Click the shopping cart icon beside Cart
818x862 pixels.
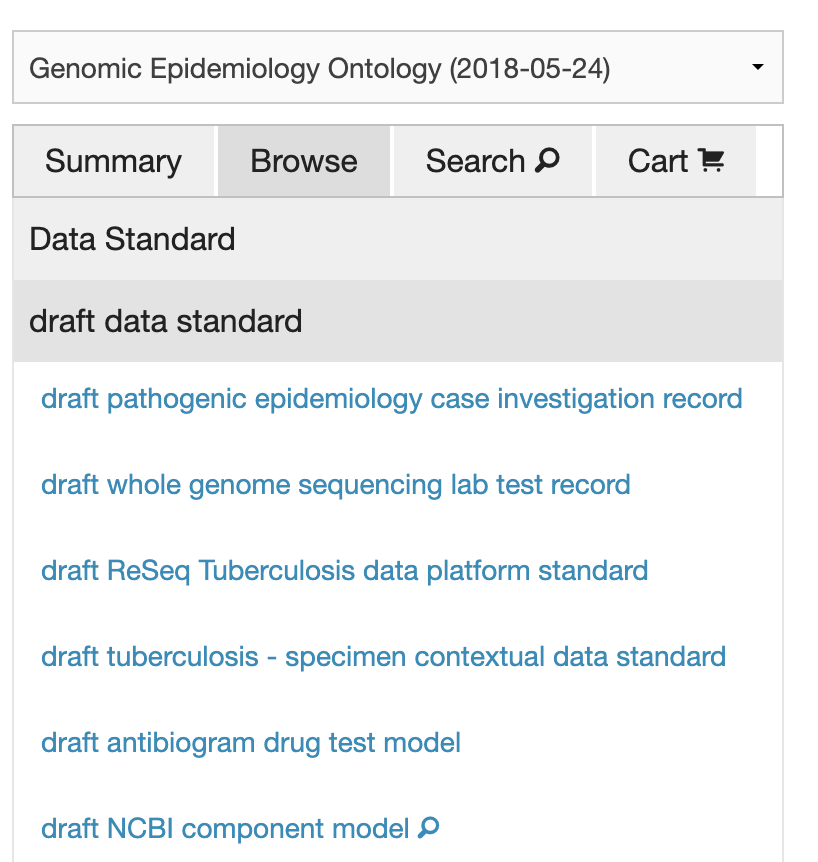[713, 160]
